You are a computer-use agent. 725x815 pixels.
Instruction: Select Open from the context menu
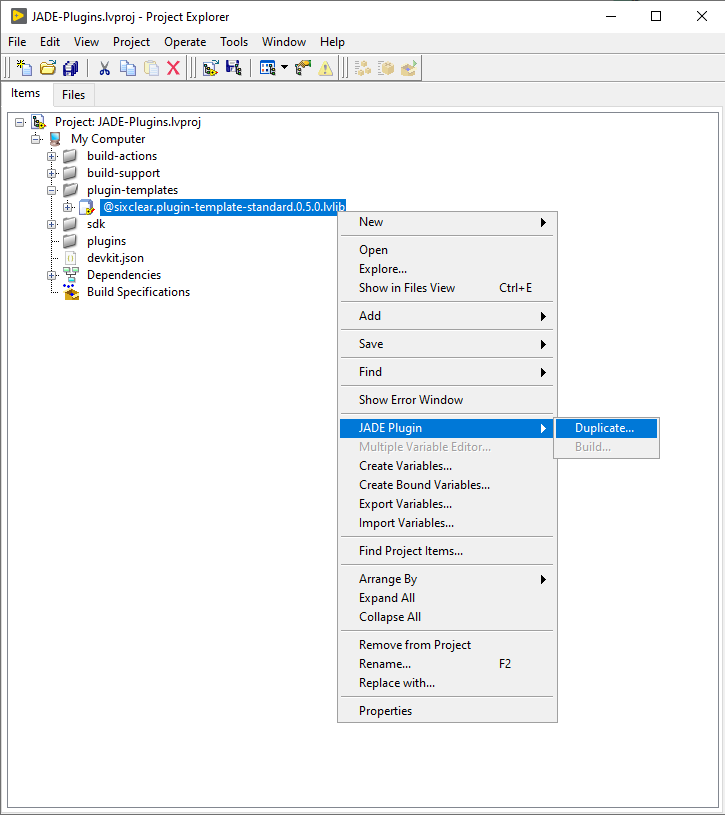pos(447,250)
